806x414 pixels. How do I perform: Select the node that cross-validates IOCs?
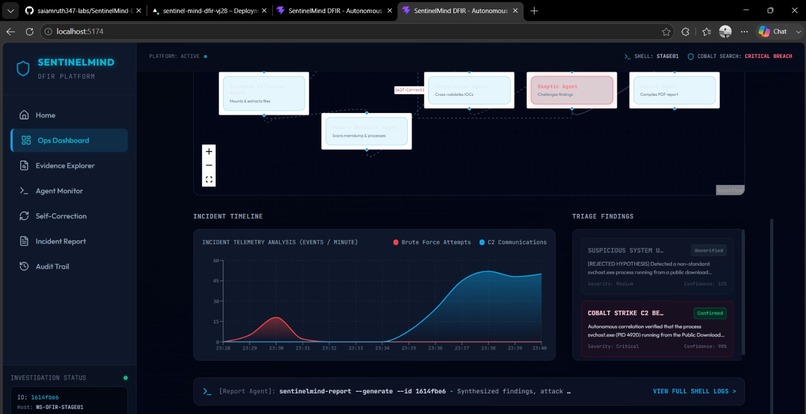click(x=469, y=90)
